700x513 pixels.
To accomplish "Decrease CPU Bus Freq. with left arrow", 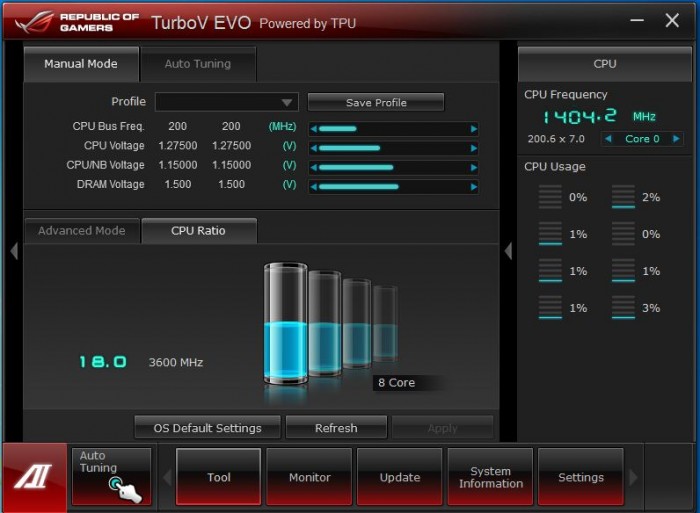I will (x=313, y=129).
